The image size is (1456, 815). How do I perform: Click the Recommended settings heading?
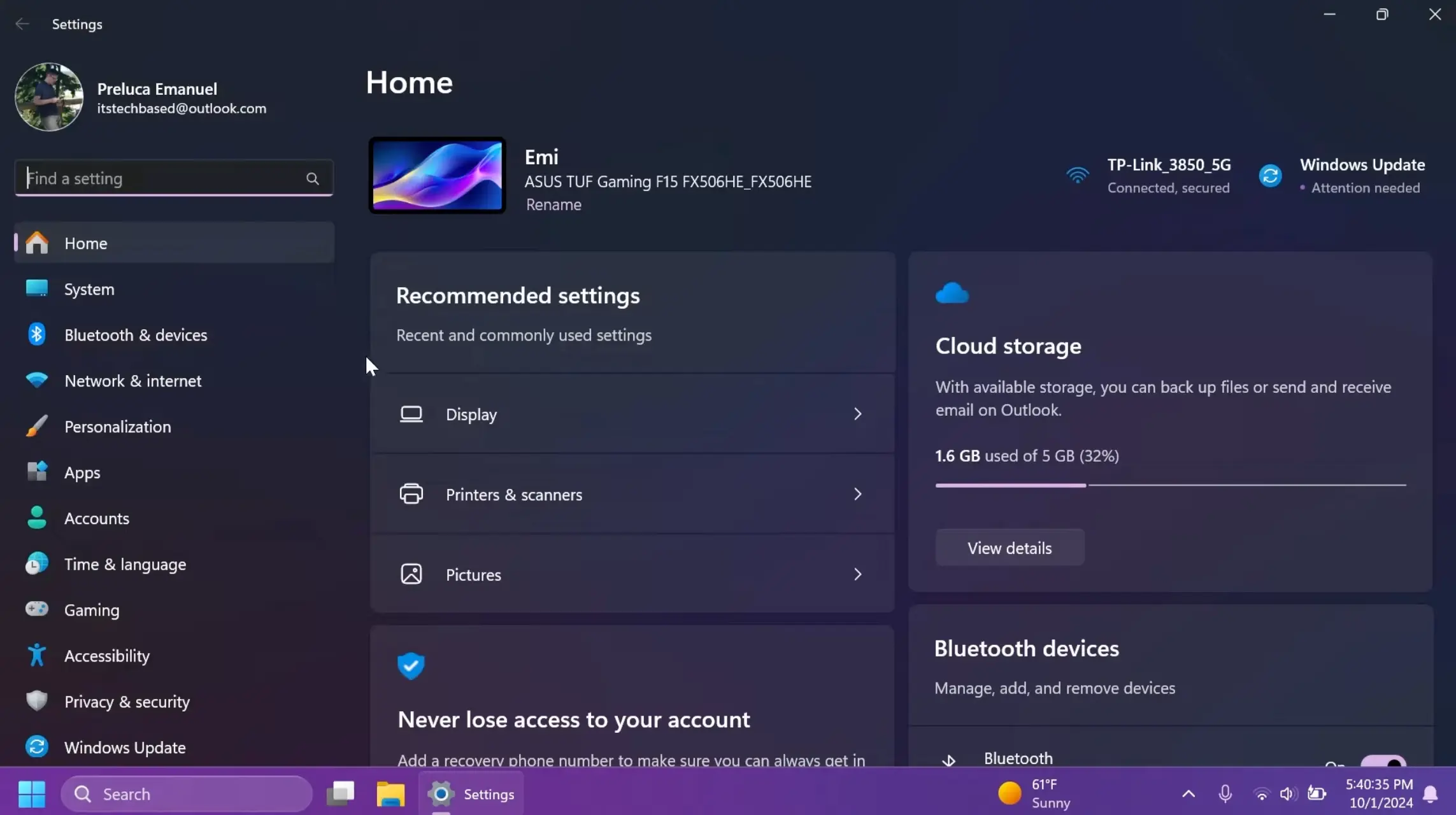518,295
